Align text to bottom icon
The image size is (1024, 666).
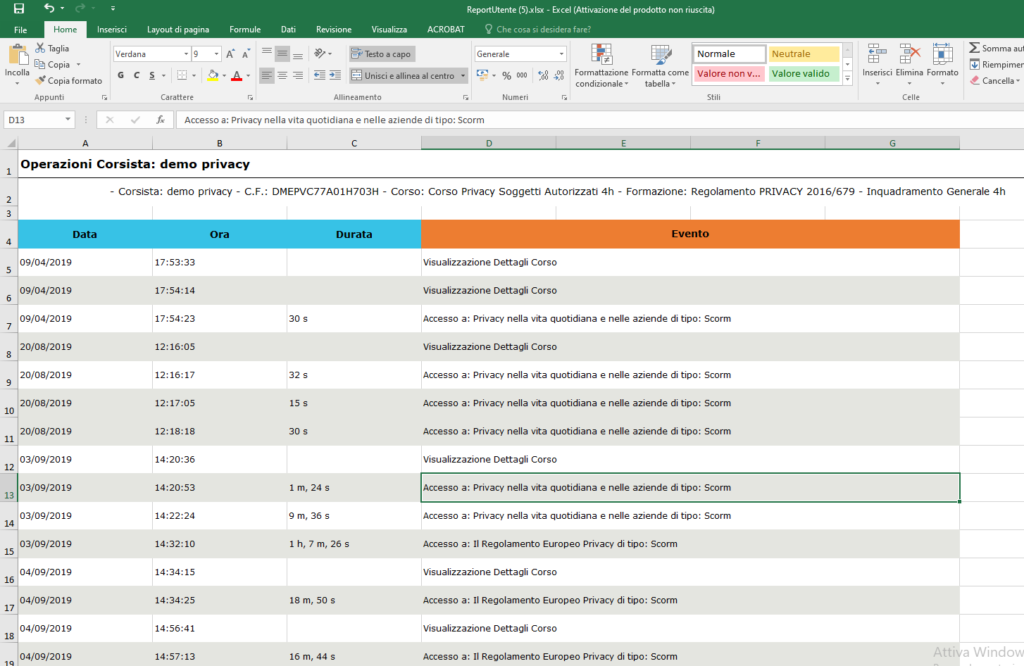point(298,54)
